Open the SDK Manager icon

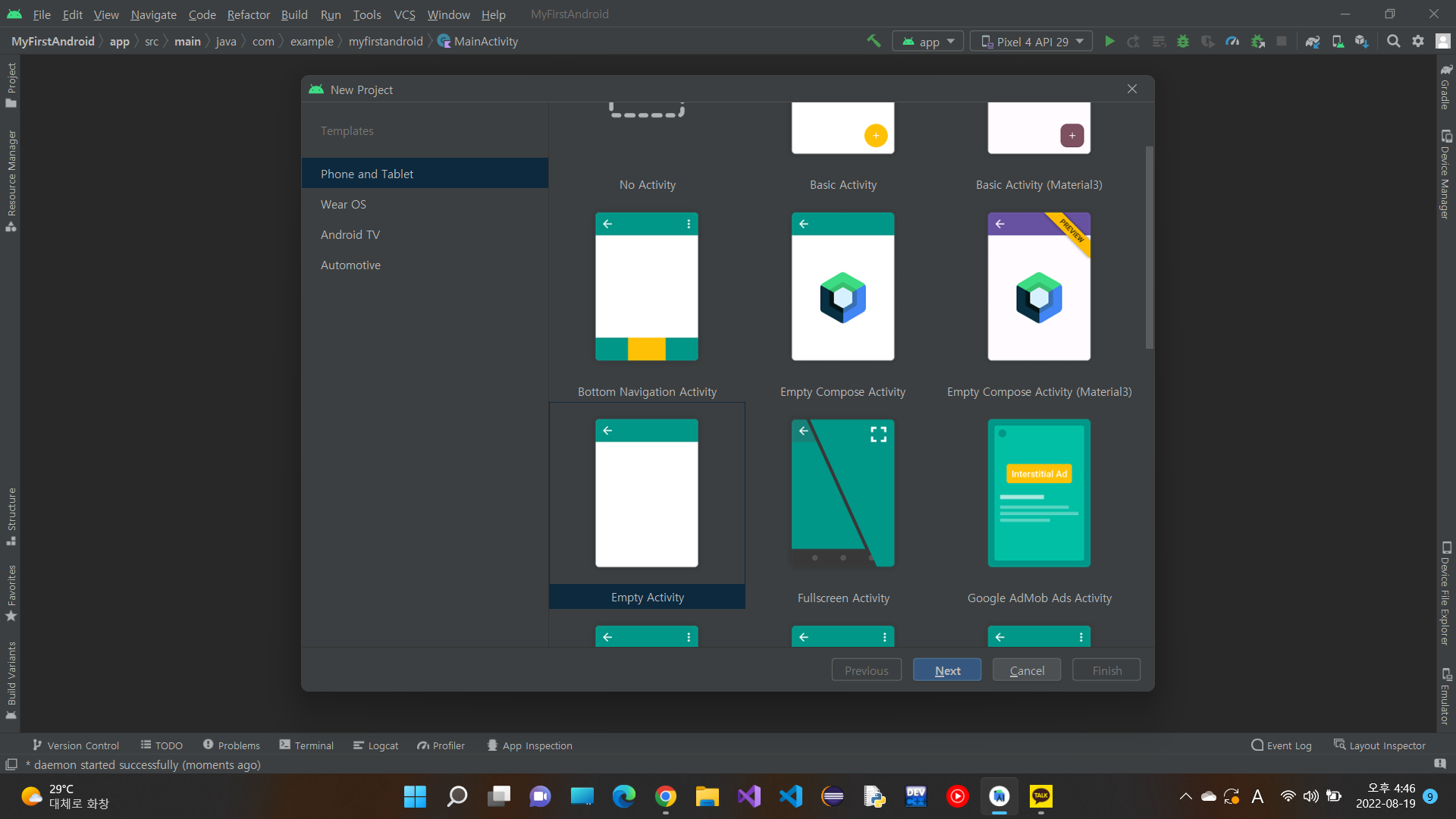point(1362,42)
